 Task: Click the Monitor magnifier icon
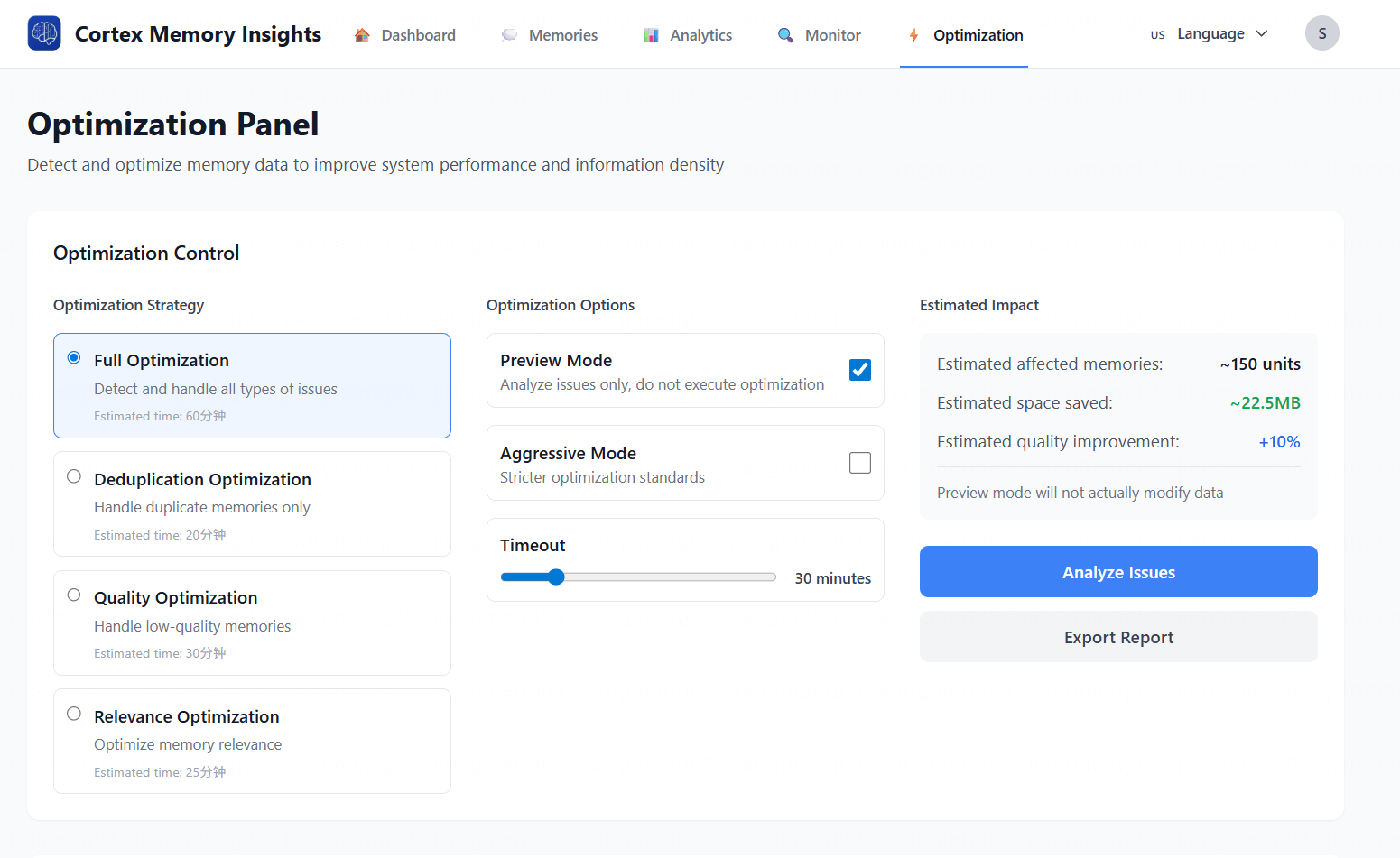coord(786,35)
